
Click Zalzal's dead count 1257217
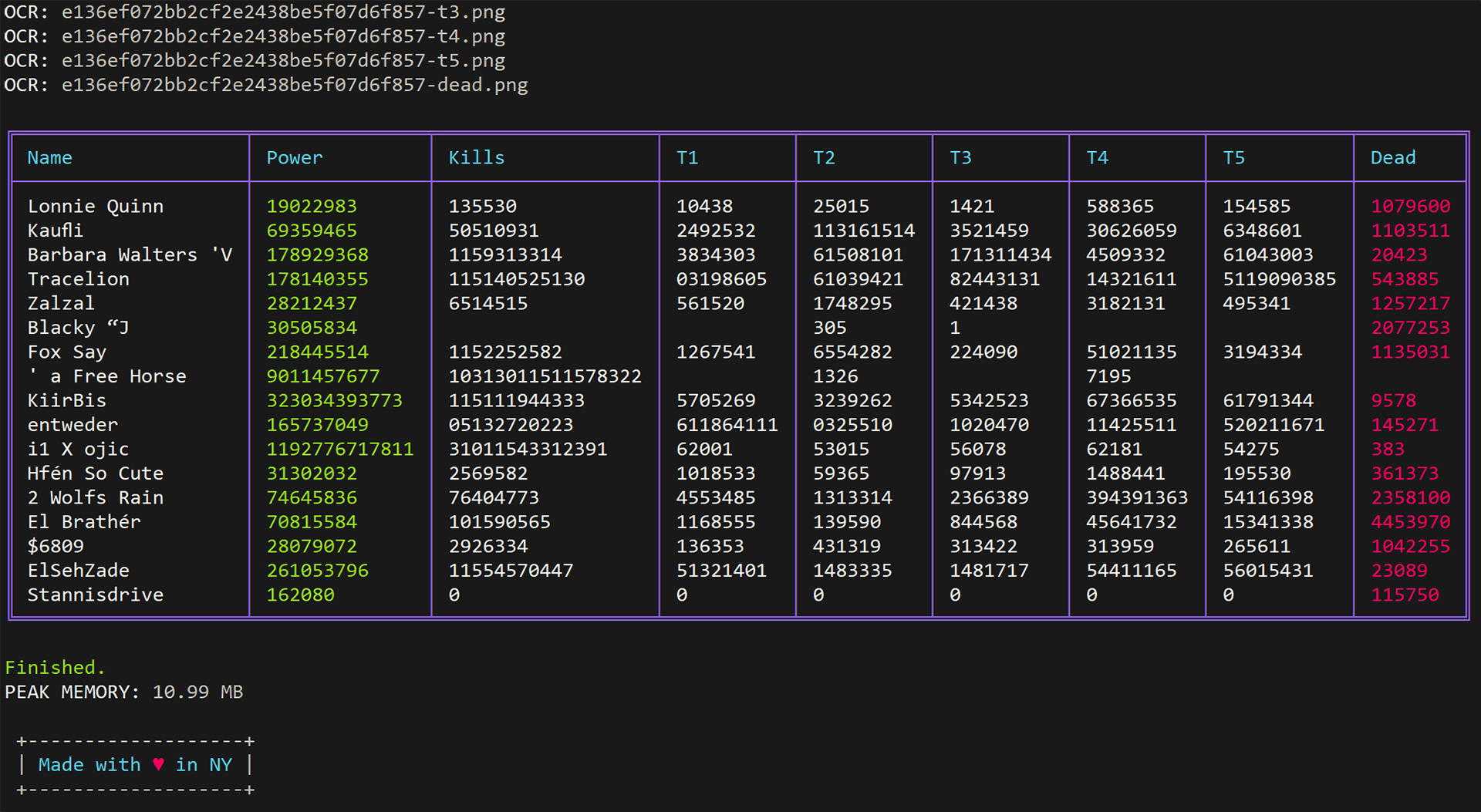click(1410, 303)
